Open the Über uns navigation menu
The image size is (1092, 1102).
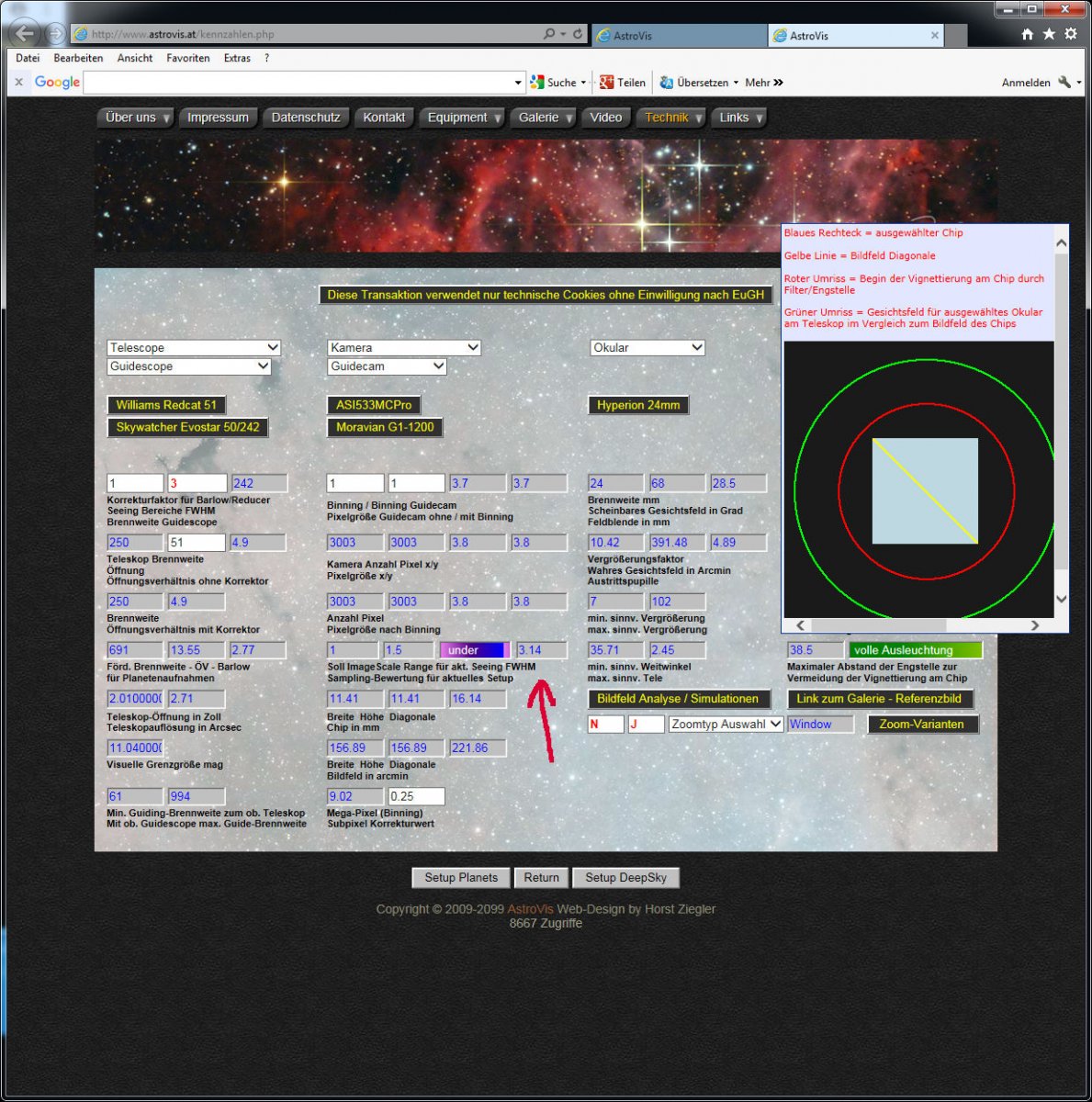point(135,118)
